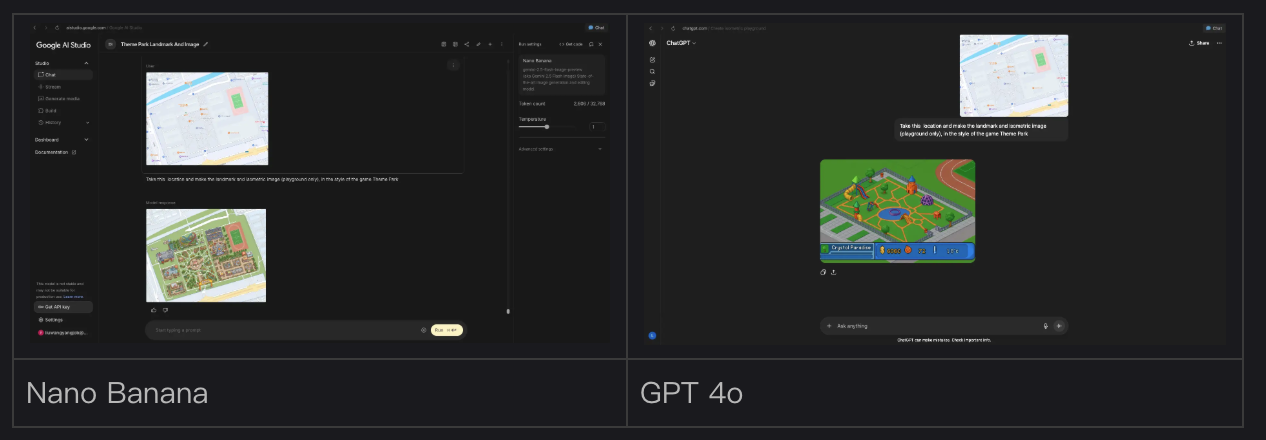Open the Documentation external link

pos(56,152)
